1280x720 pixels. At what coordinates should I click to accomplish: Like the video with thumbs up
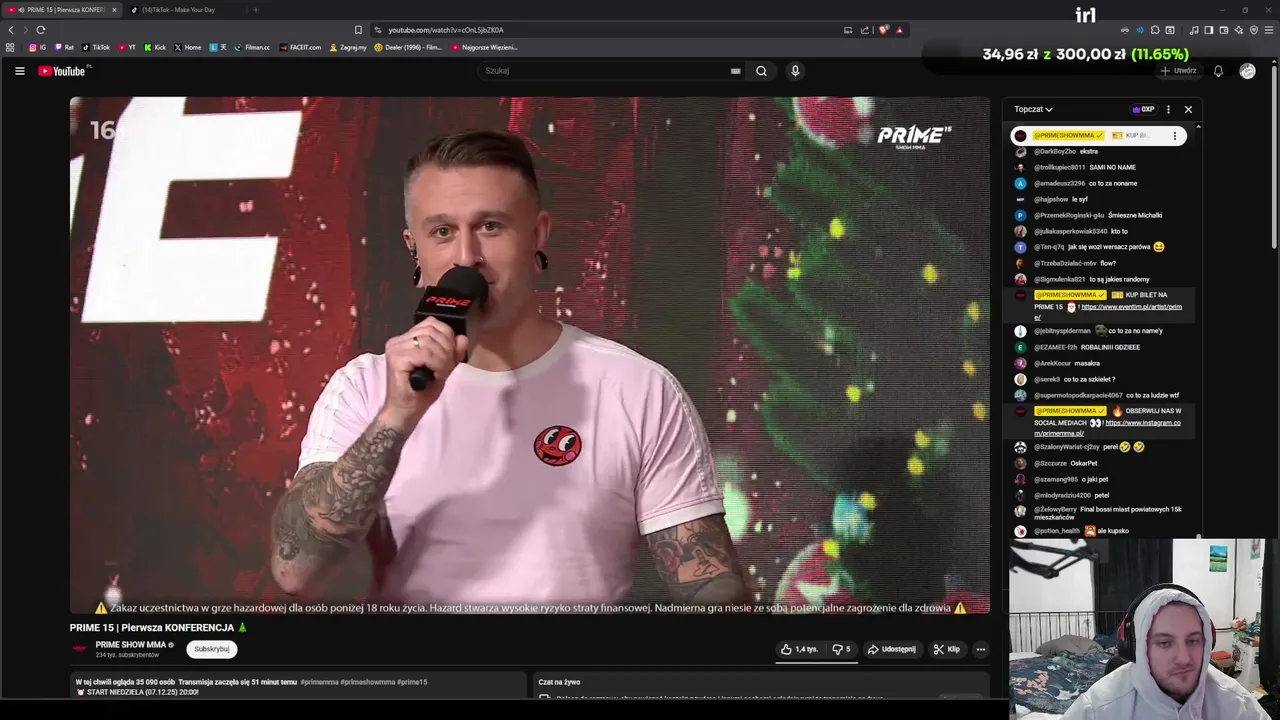(799, 649)
